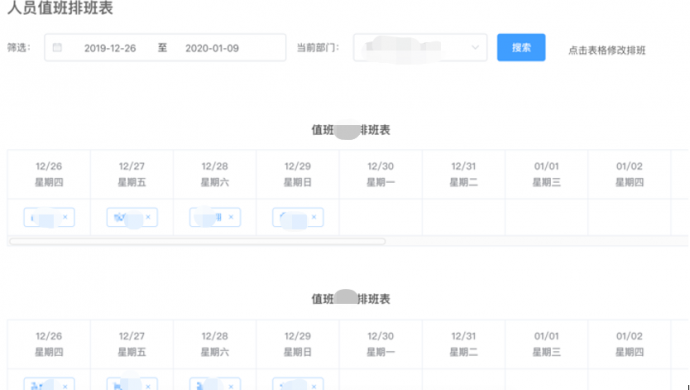The width and height of the screenshot is (690, 390).
Task: Open the 当前部门 dropdown
Action: pyautogui.click(x=420, y=48)
